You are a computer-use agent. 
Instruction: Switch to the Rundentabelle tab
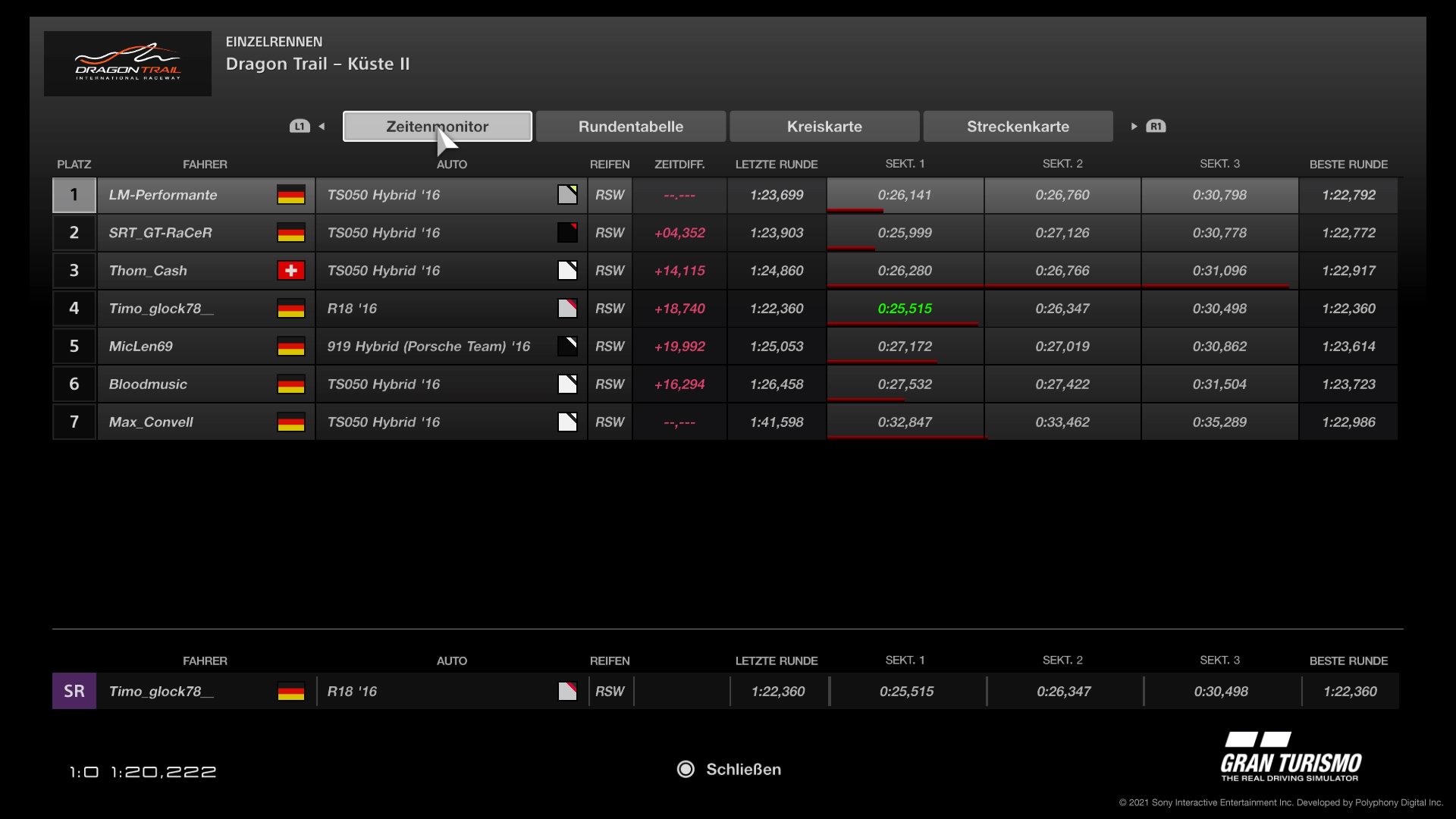coord(630,127)
